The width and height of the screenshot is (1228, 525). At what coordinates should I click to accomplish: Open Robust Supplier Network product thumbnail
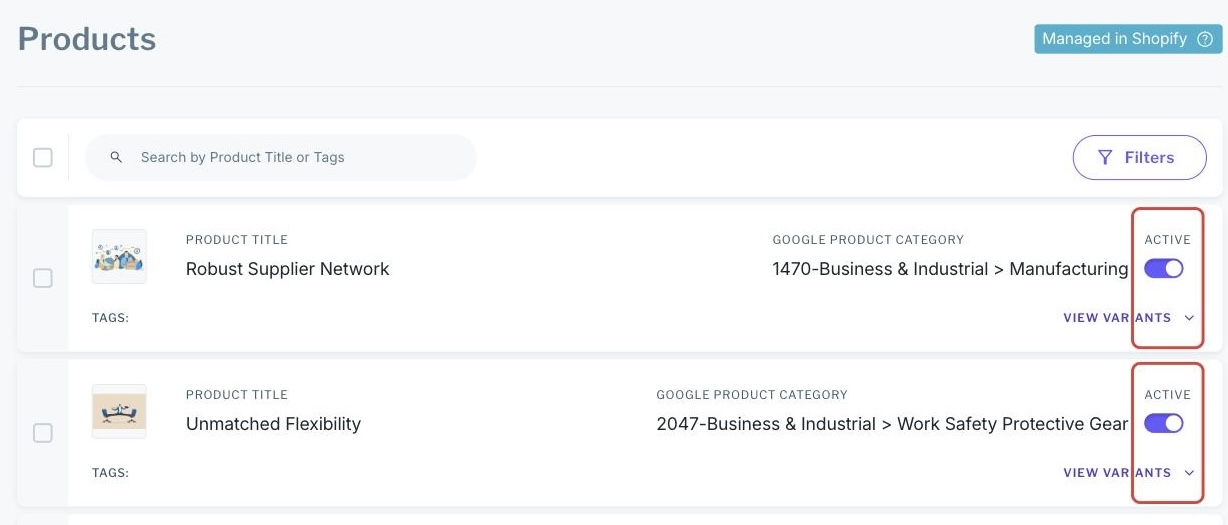coord(119,257)
